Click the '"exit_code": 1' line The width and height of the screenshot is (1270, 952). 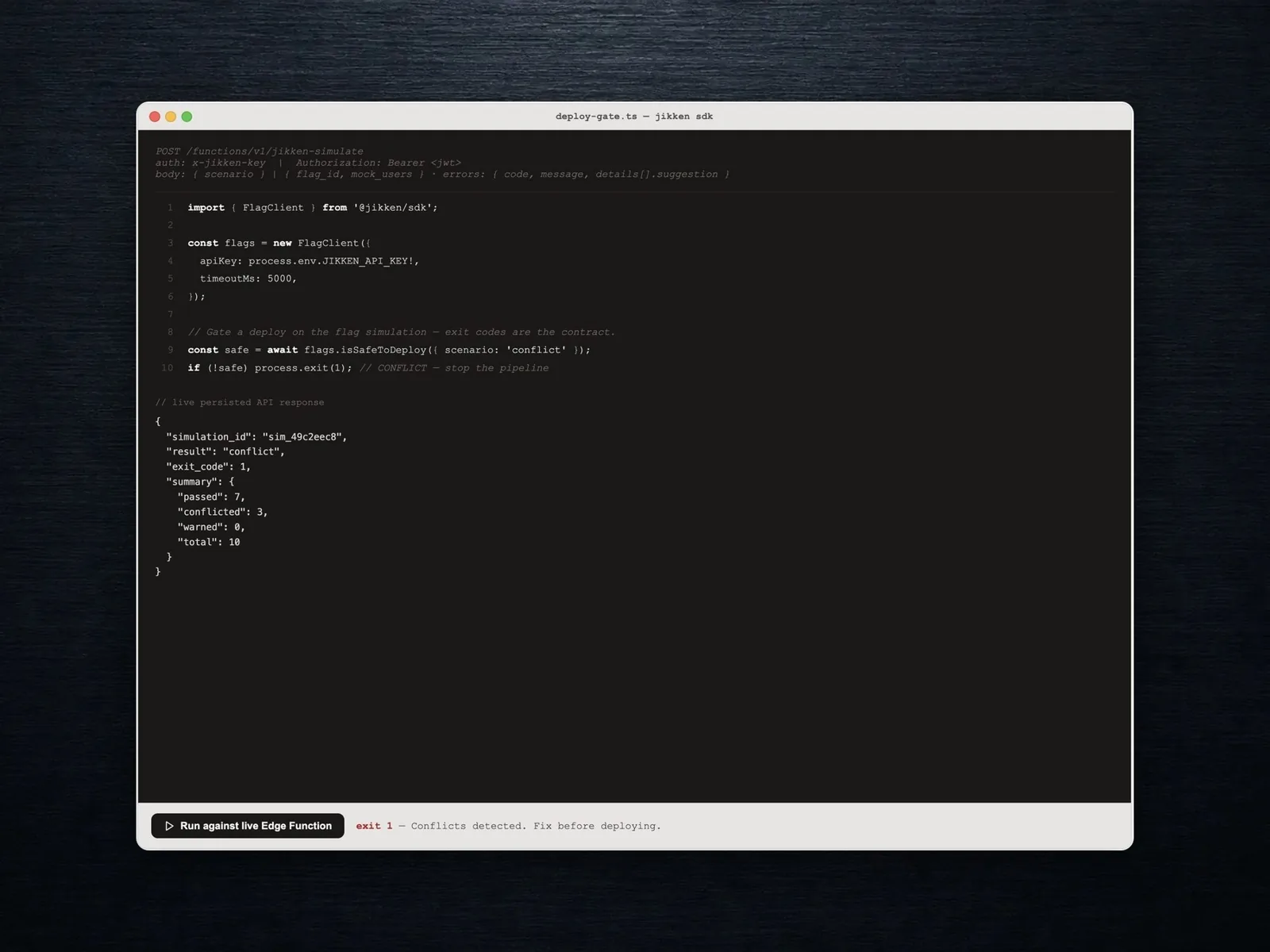click(208, 466)
